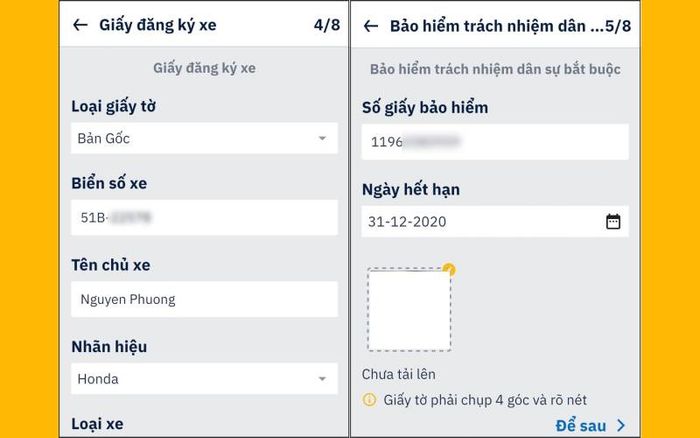Click Chưa tải lên status text
Screen dimensions: 700x438
click(x=399, y=374)
